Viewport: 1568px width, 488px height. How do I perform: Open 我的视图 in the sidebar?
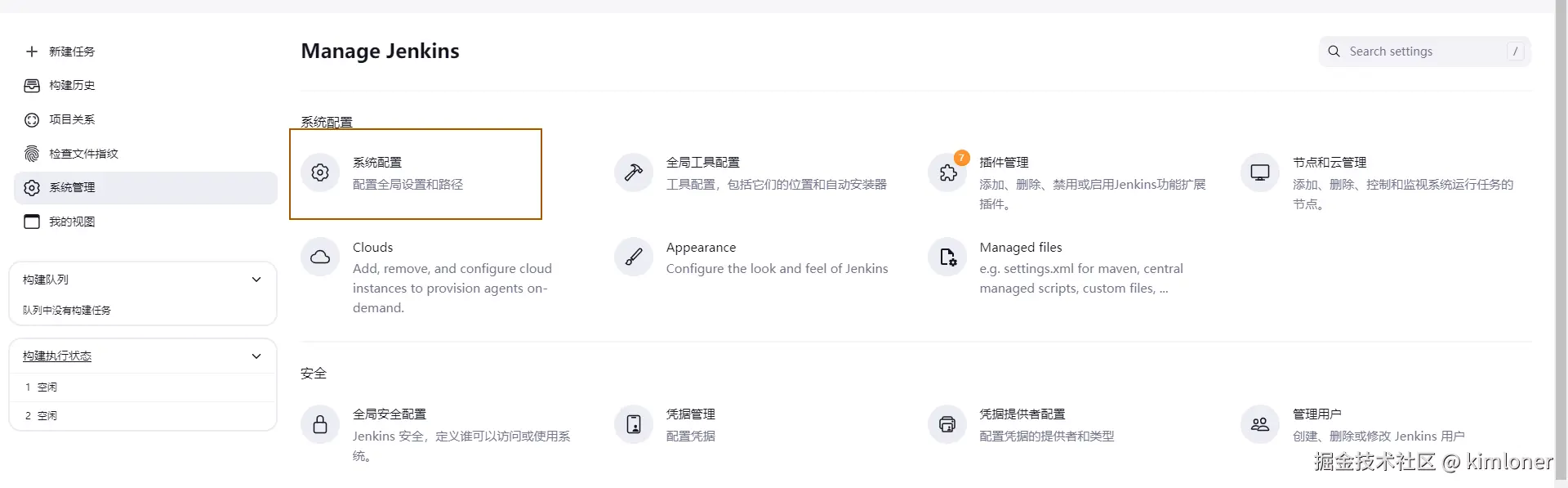click(72, 222)
